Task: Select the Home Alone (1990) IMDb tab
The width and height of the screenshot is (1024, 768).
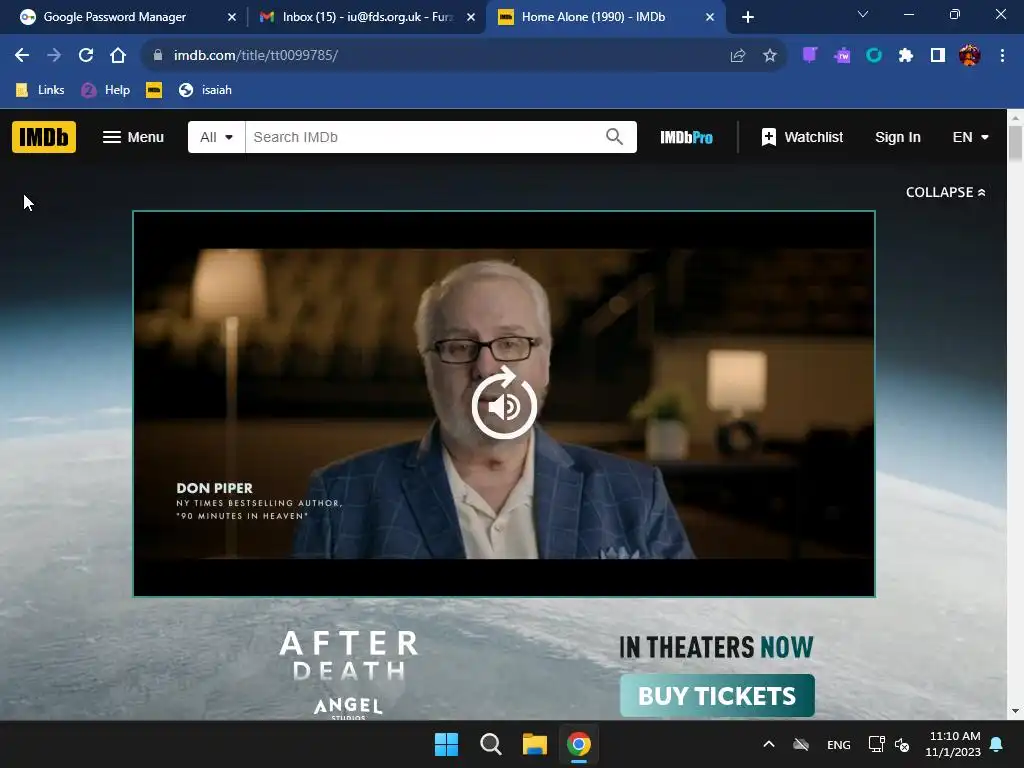Action: coord(593,17)
